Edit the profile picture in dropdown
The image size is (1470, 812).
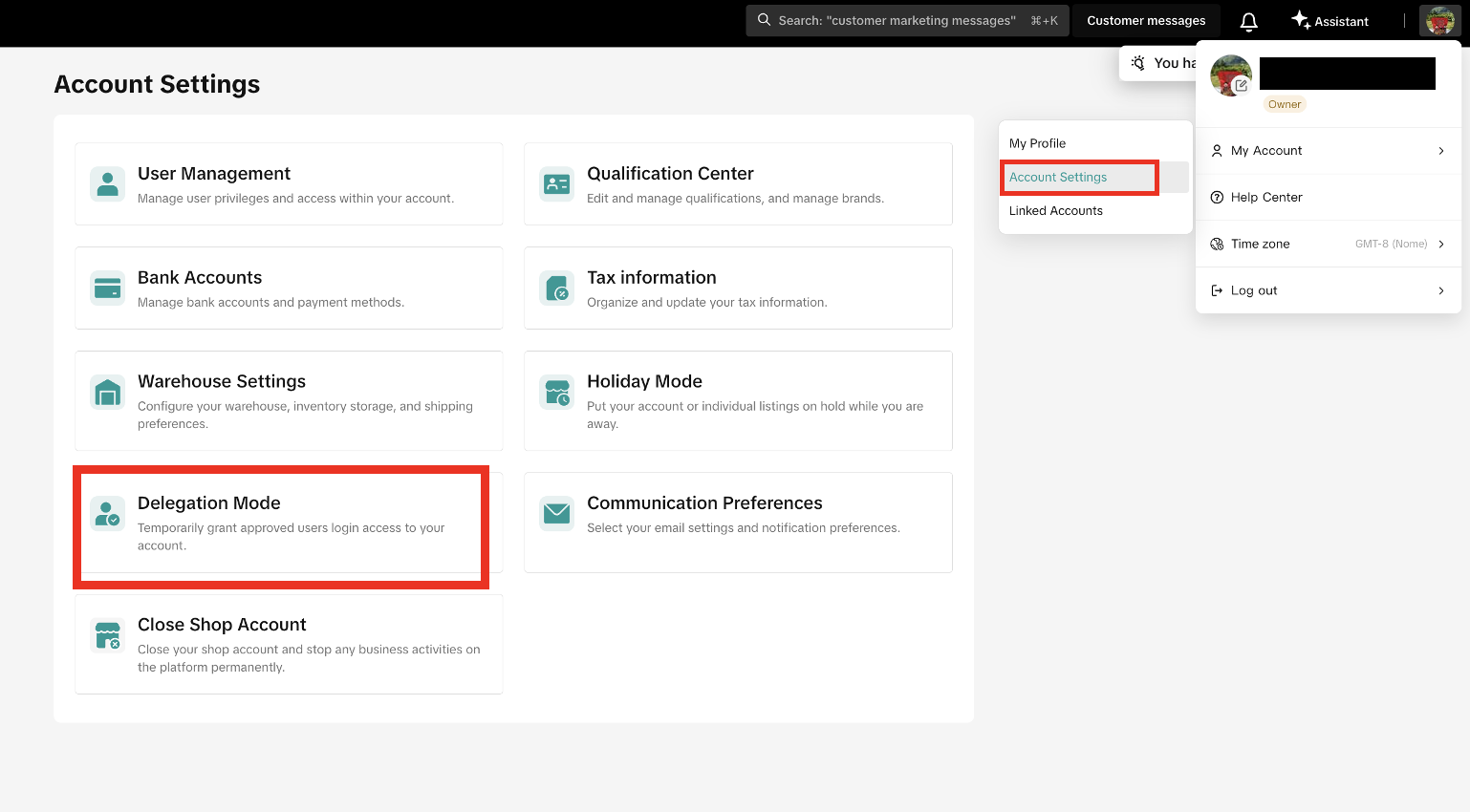click(x=1241, y=85)
